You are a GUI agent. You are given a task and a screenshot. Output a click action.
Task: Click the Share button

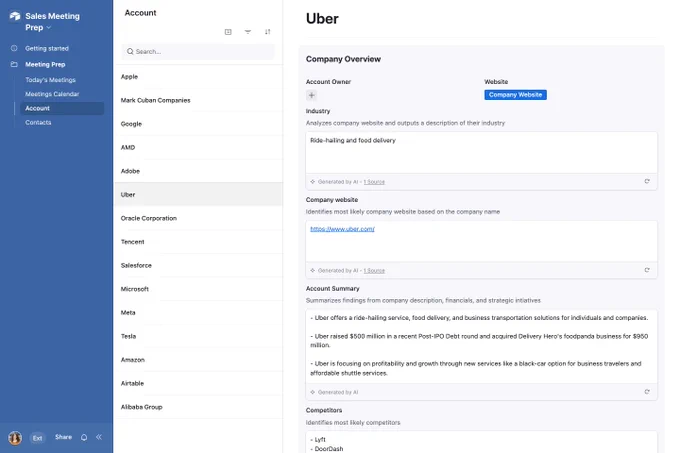click(x=63, y=437)
